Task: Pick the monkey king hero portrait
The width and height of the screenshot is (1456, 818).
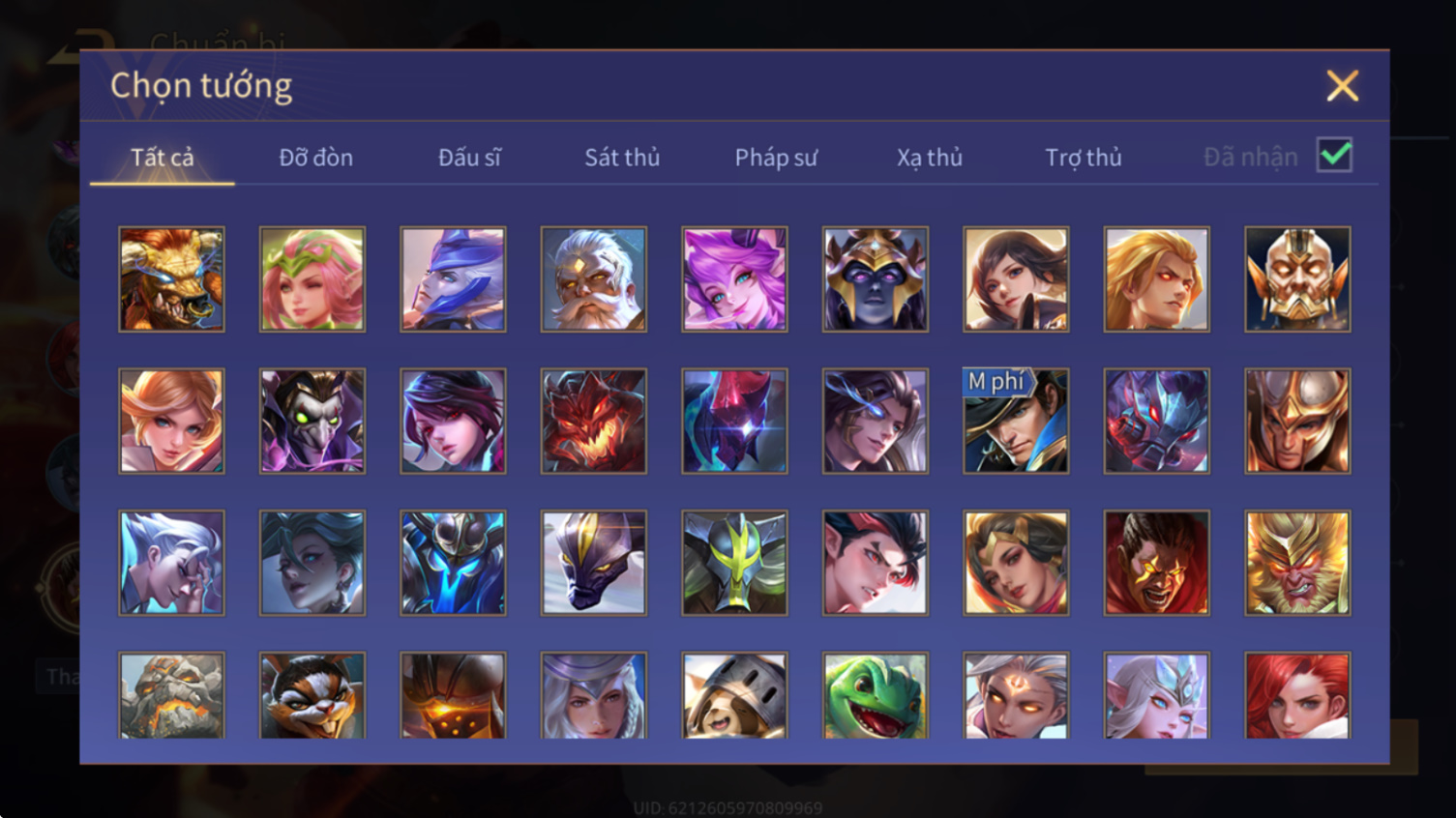Action: click(1297, 563)
